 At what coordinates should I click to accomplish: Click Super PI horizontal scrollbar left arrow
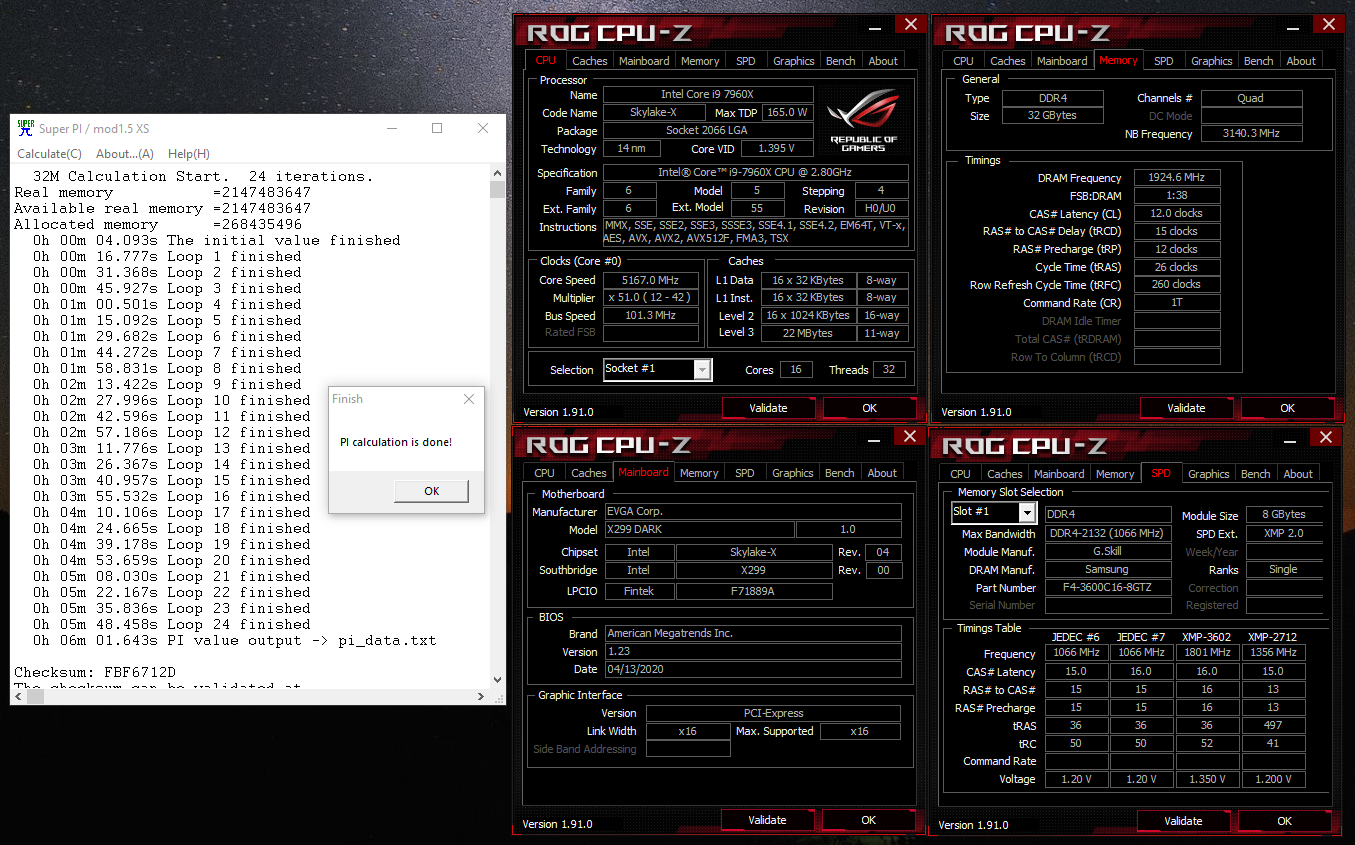[18, 697]
